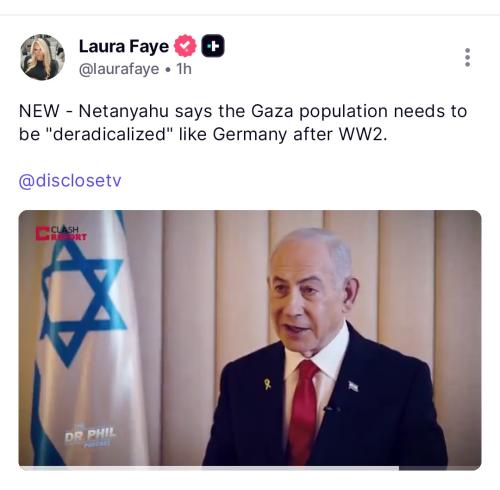Click "Germany after WW2" in the post

(300, 134)
